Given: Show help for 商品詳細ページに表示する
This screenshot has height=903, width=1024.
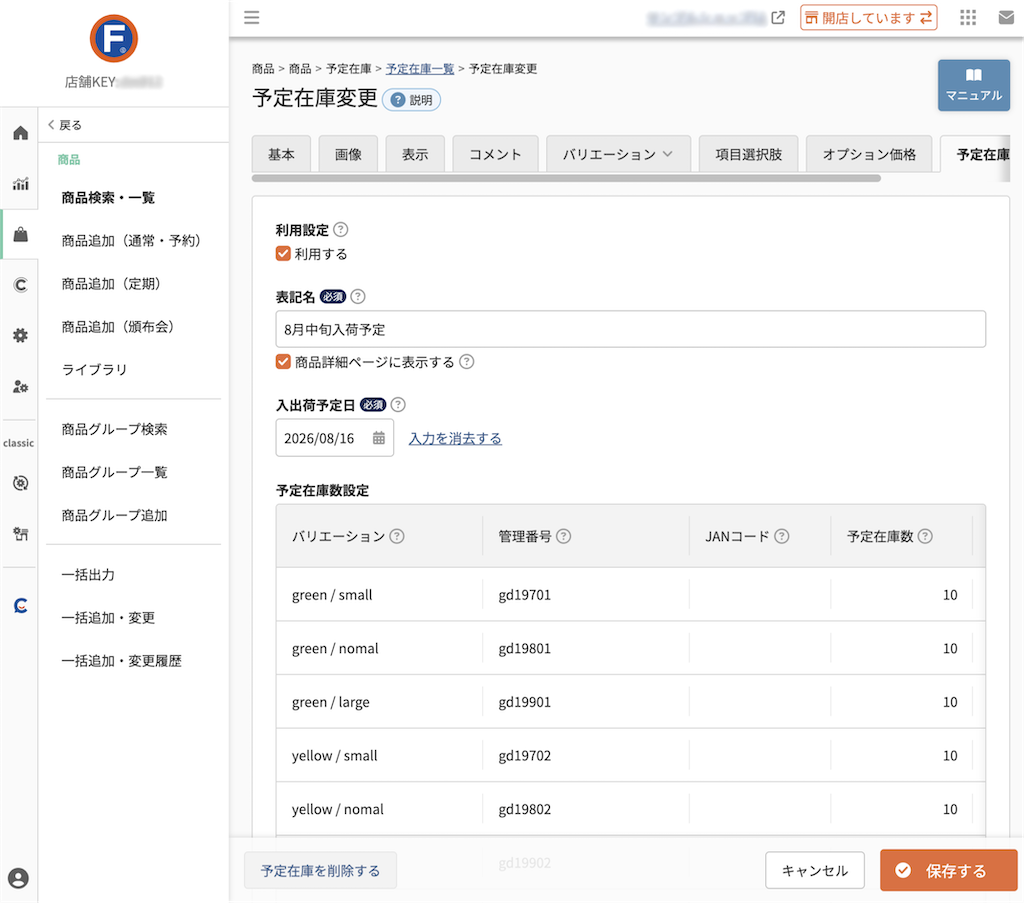Looking at the screenshot, I should click(466, 362).
